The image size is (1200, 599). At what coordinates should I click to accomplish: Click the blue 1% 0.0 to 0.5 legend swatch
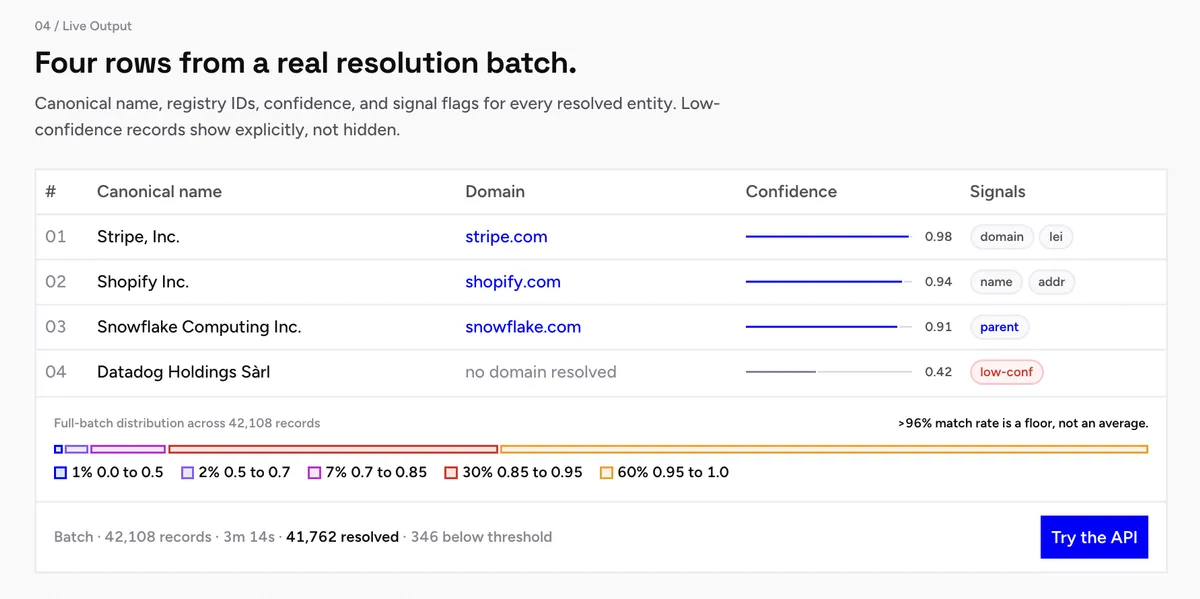(61, 472)
